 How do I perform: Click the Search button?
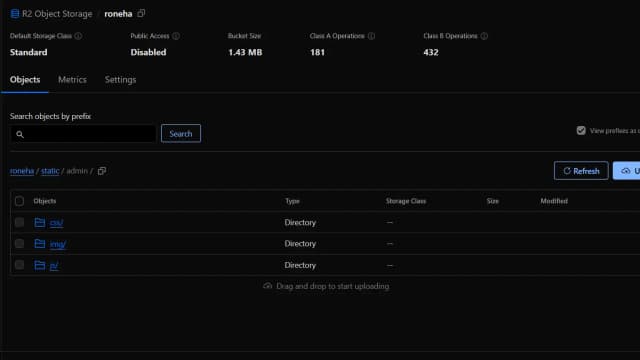click(181, 133)
